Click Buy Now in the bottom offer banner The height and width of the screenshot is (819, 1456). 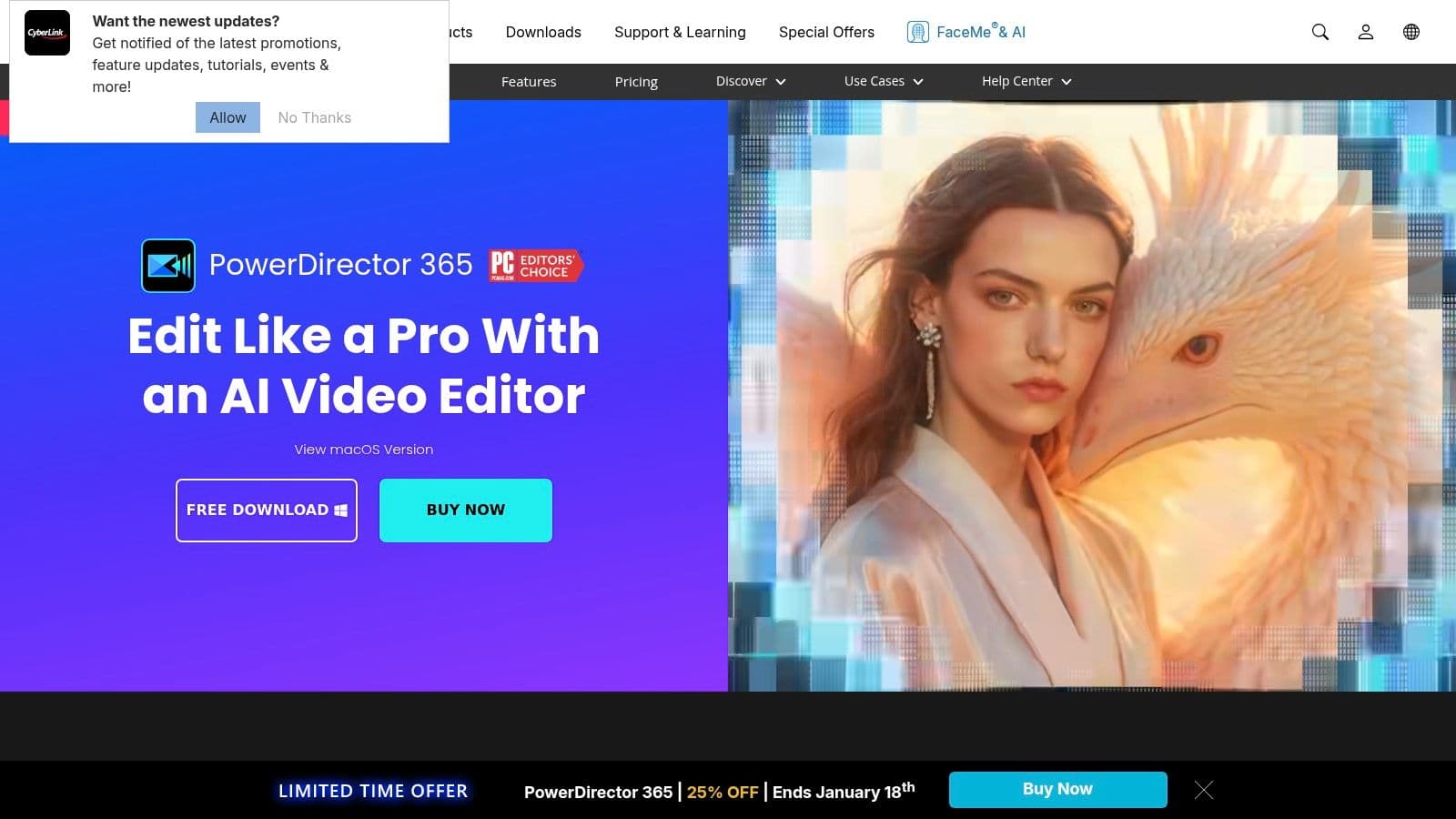[x=1057, y=789]
